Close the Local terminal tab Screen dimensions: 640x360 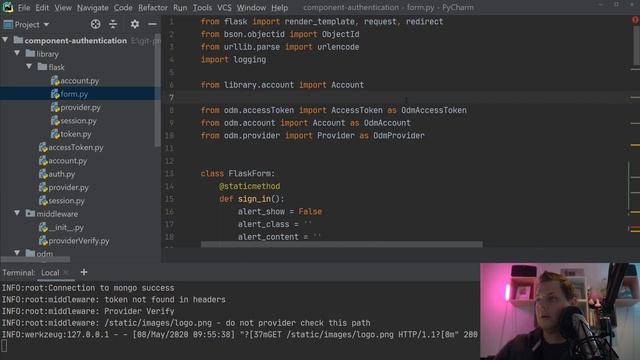pos(66,272)
